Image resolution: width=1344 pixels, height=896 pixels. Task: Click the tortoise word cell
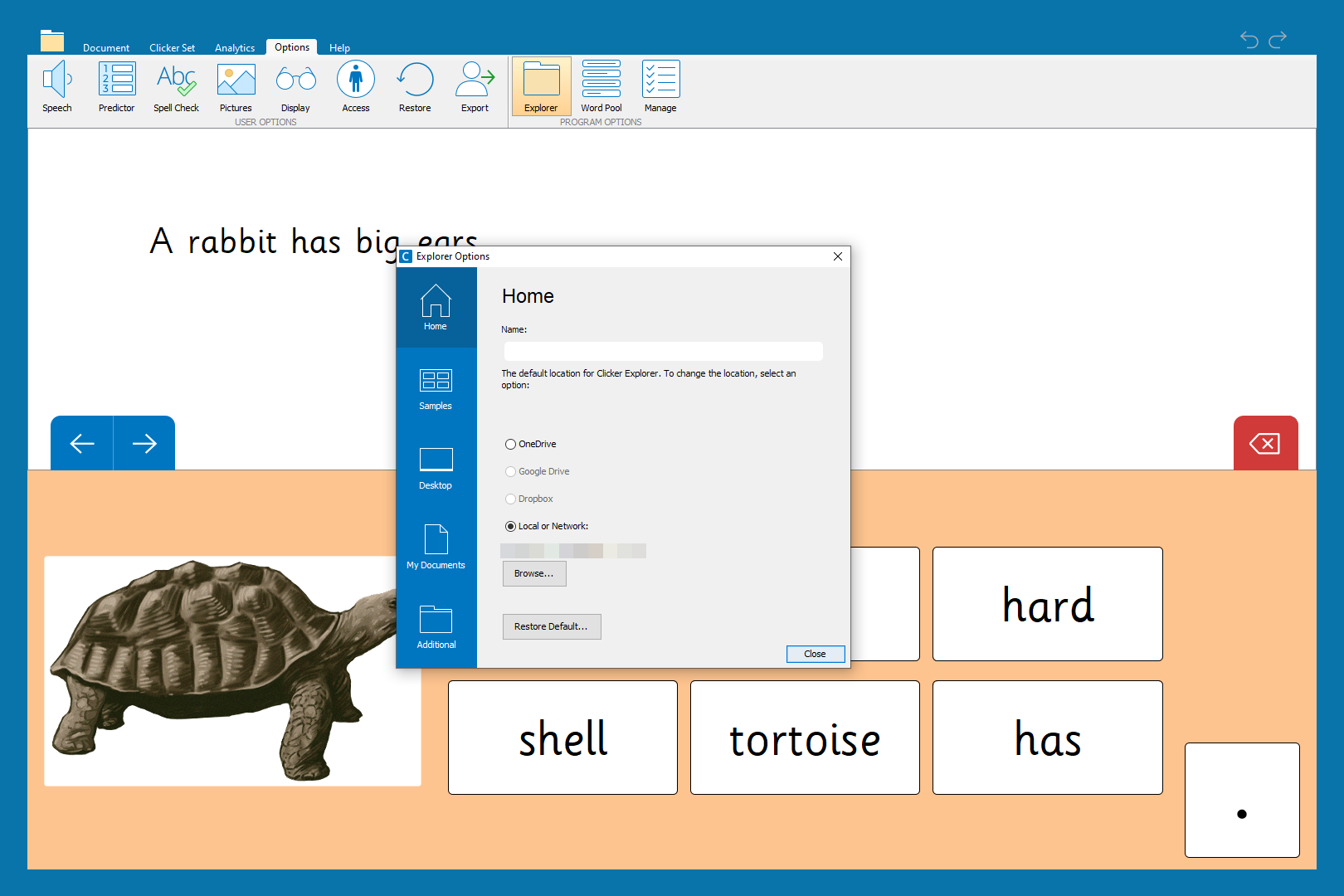point(804,738)
